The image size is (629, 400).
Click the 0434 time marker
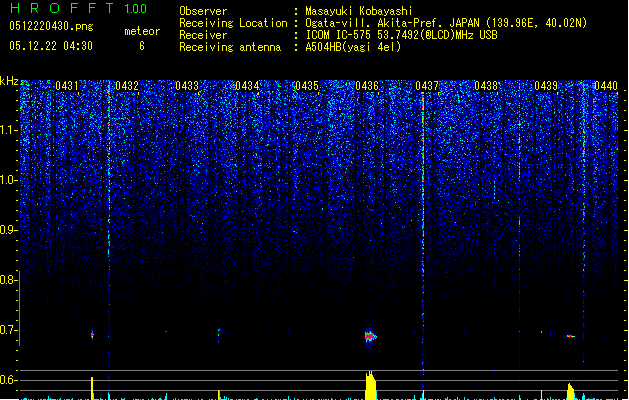[x=247, y=86]
